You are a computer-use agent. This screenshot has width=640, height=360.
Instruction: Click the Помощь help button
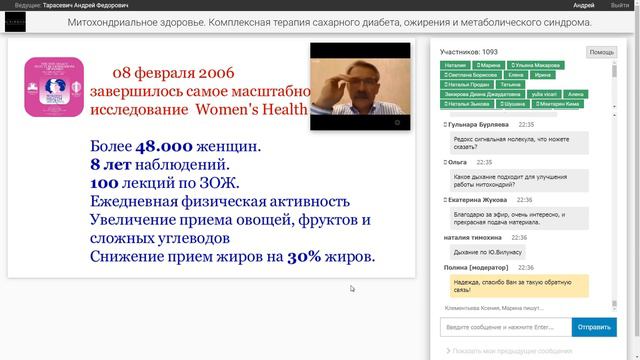point(601,52)
